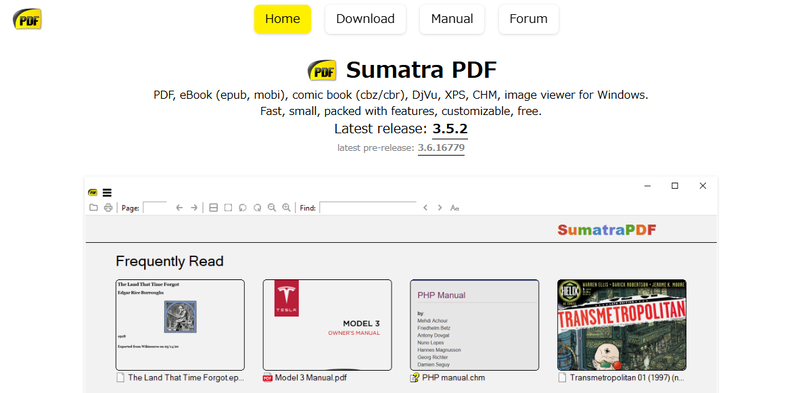This screenshot has height=393, width=800.
Task: Open the Tesla Model 3 manual thumbnail
Action: click(327, 325)
